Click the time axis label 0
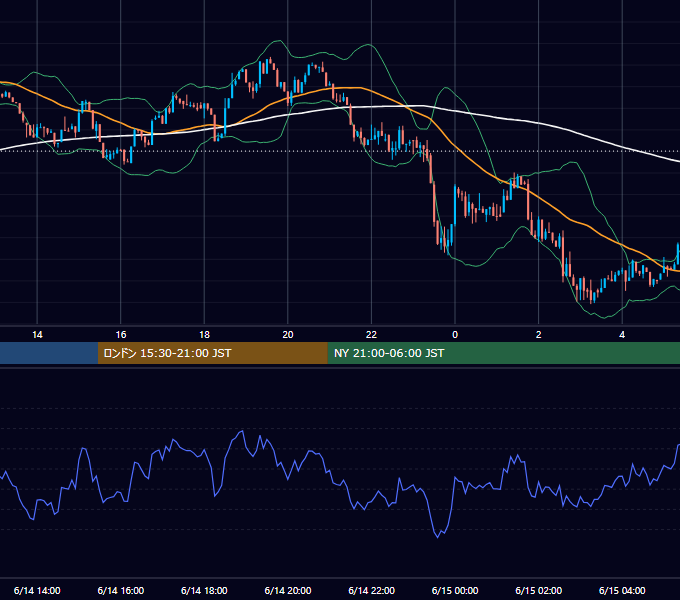 [455, 335]
